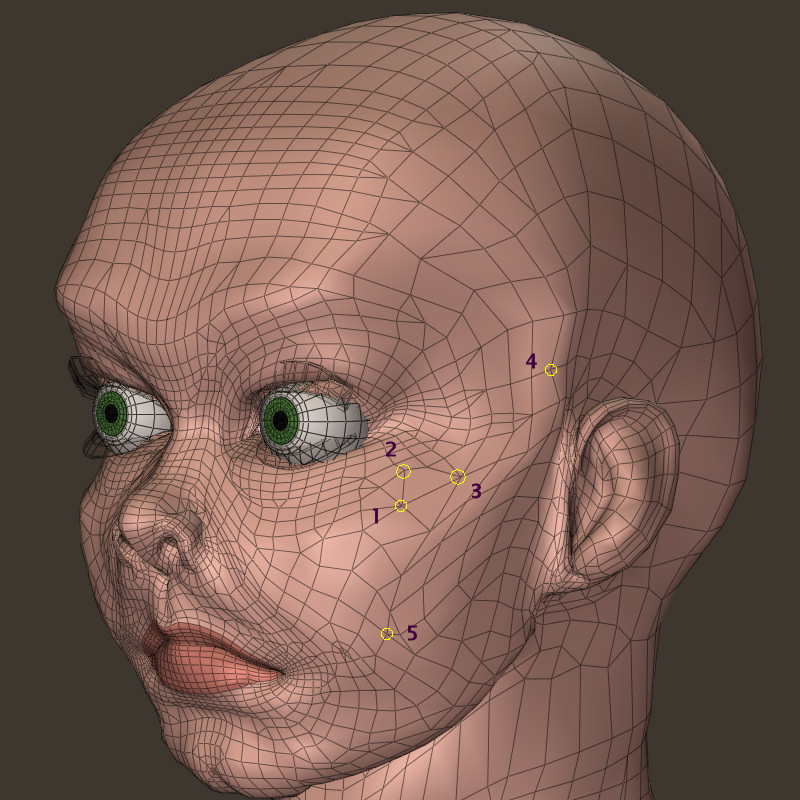Click the green iris of the nearer eye
The image size is (800, 800).
(280, 420)
